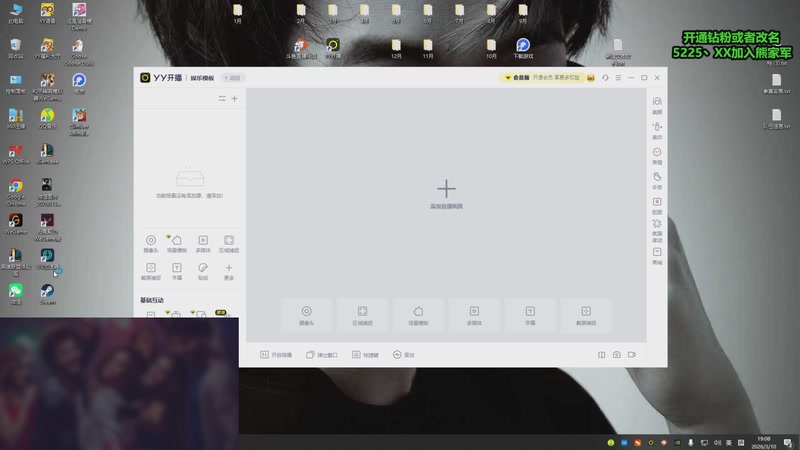
Task: Open the 氛围律动 atmosphere effects
Action: click(x=657, y=230)
